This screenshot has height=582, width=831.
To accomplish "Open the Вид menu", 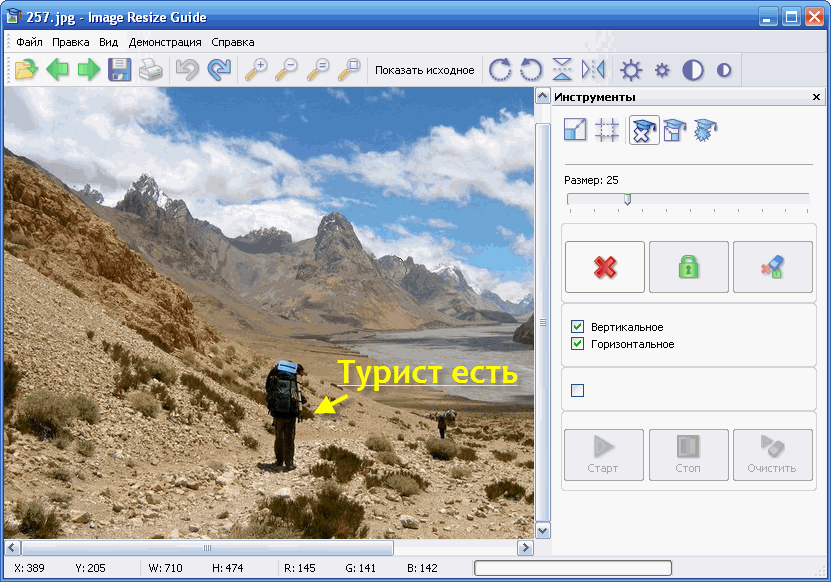I will click(x=108, y=42).
